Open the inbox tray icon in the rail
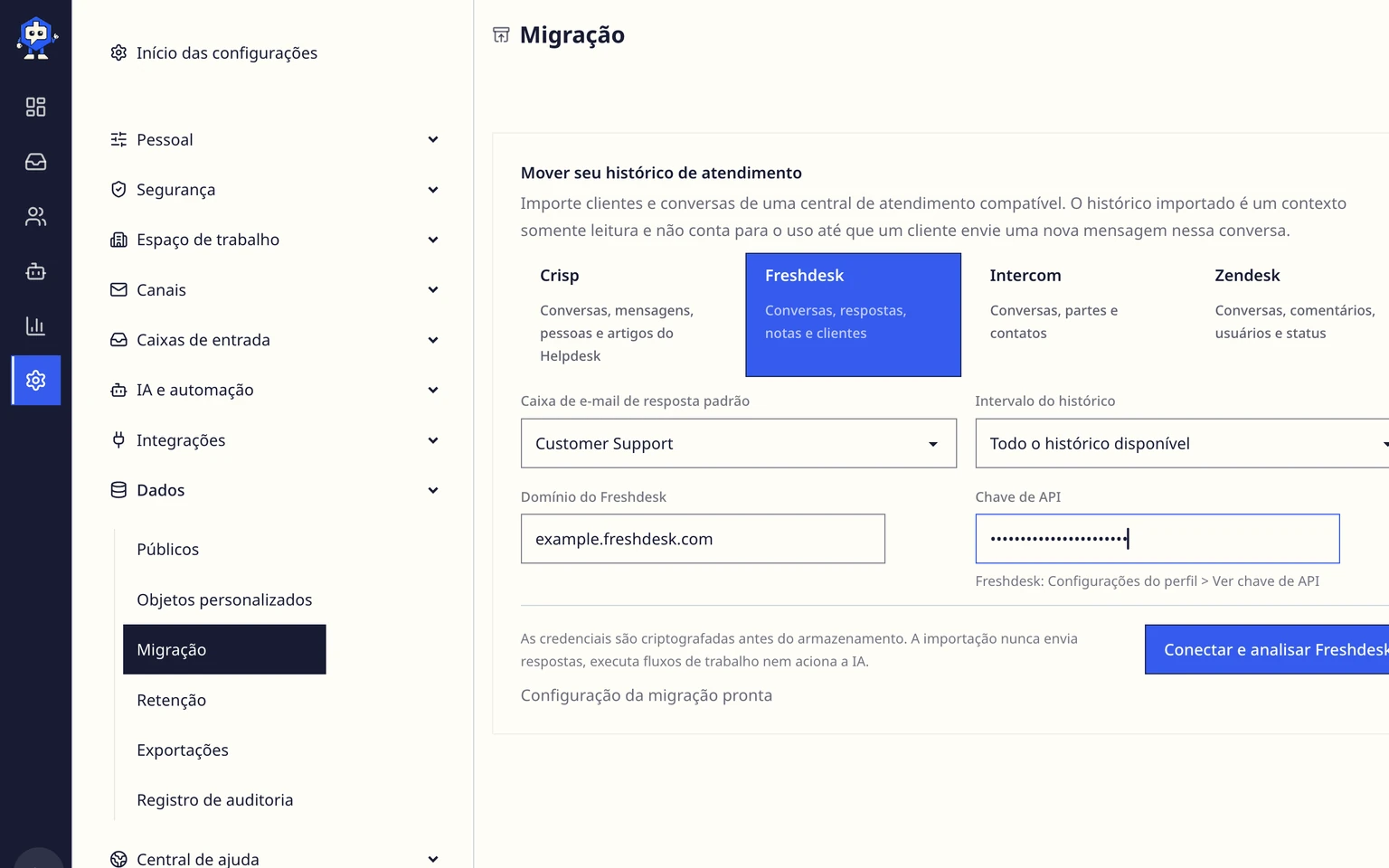 coord(36,162)
